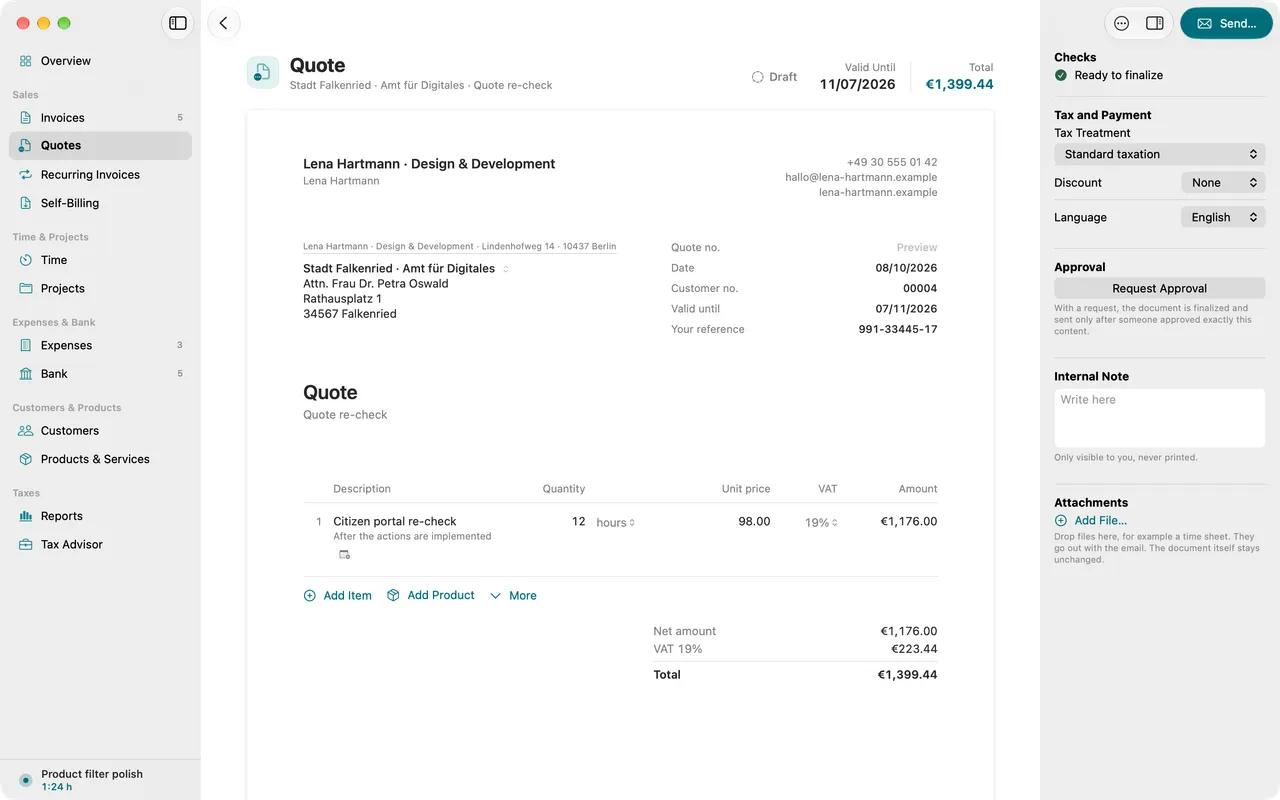Viewport: 1280px width, 800px height.
Task: Click the Customers people icon
Action: click(26, 431)
